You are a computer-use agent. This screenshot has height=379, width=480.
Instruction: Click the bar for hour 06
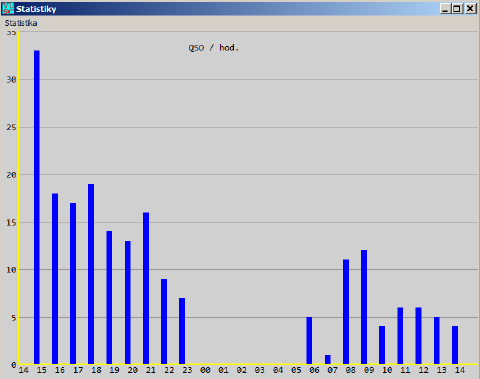pos(309,340)
